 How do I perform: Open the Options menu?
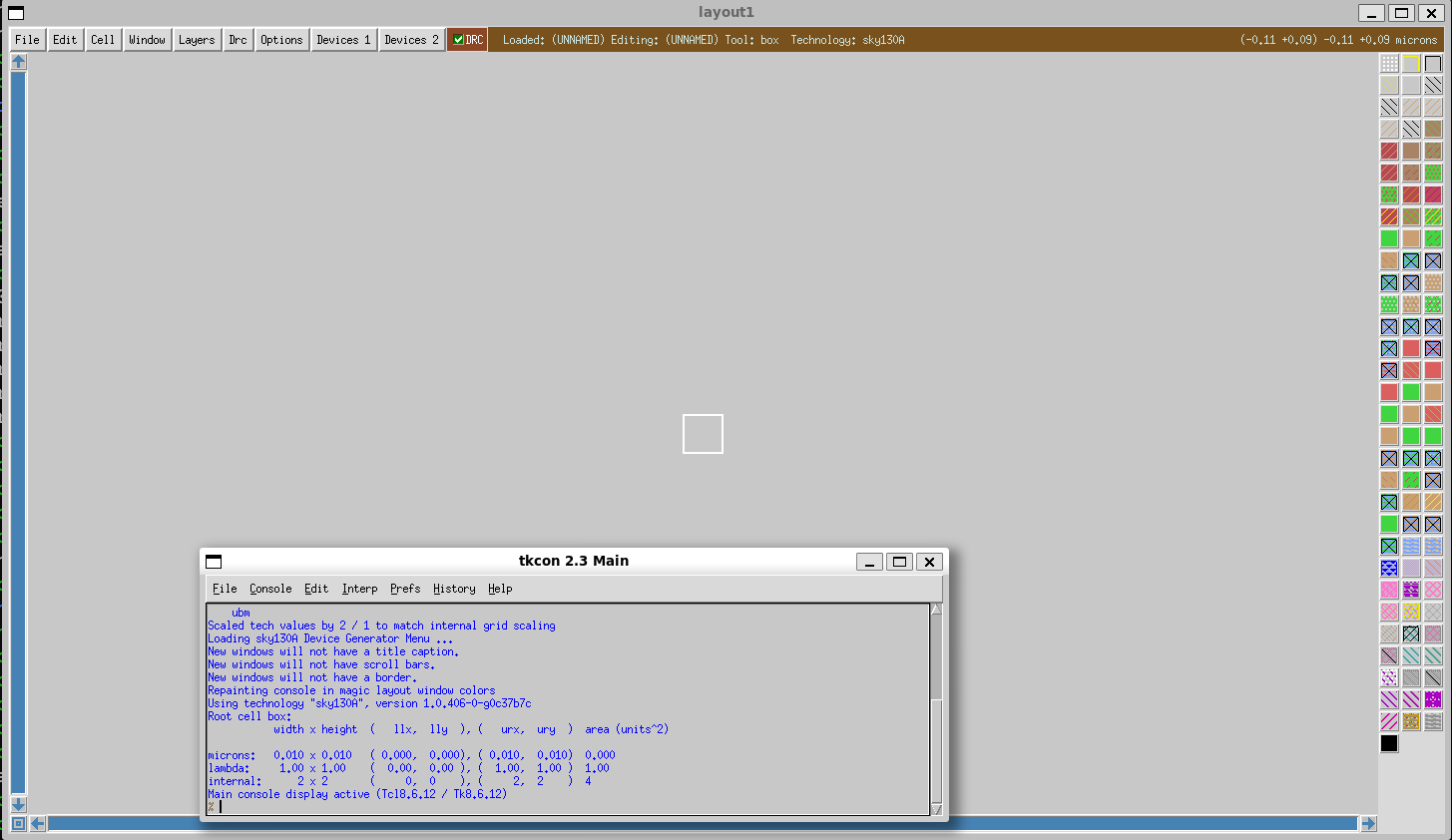click(x=281, y=40)
